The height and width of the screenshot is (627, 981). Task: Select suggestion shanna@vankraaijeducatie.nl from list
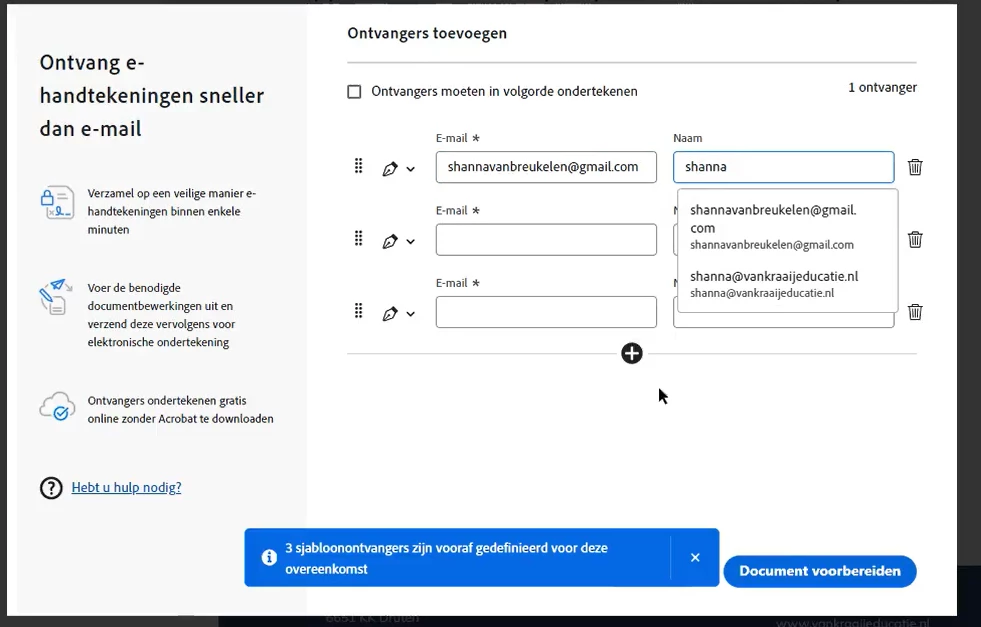[x=788, y=284]
